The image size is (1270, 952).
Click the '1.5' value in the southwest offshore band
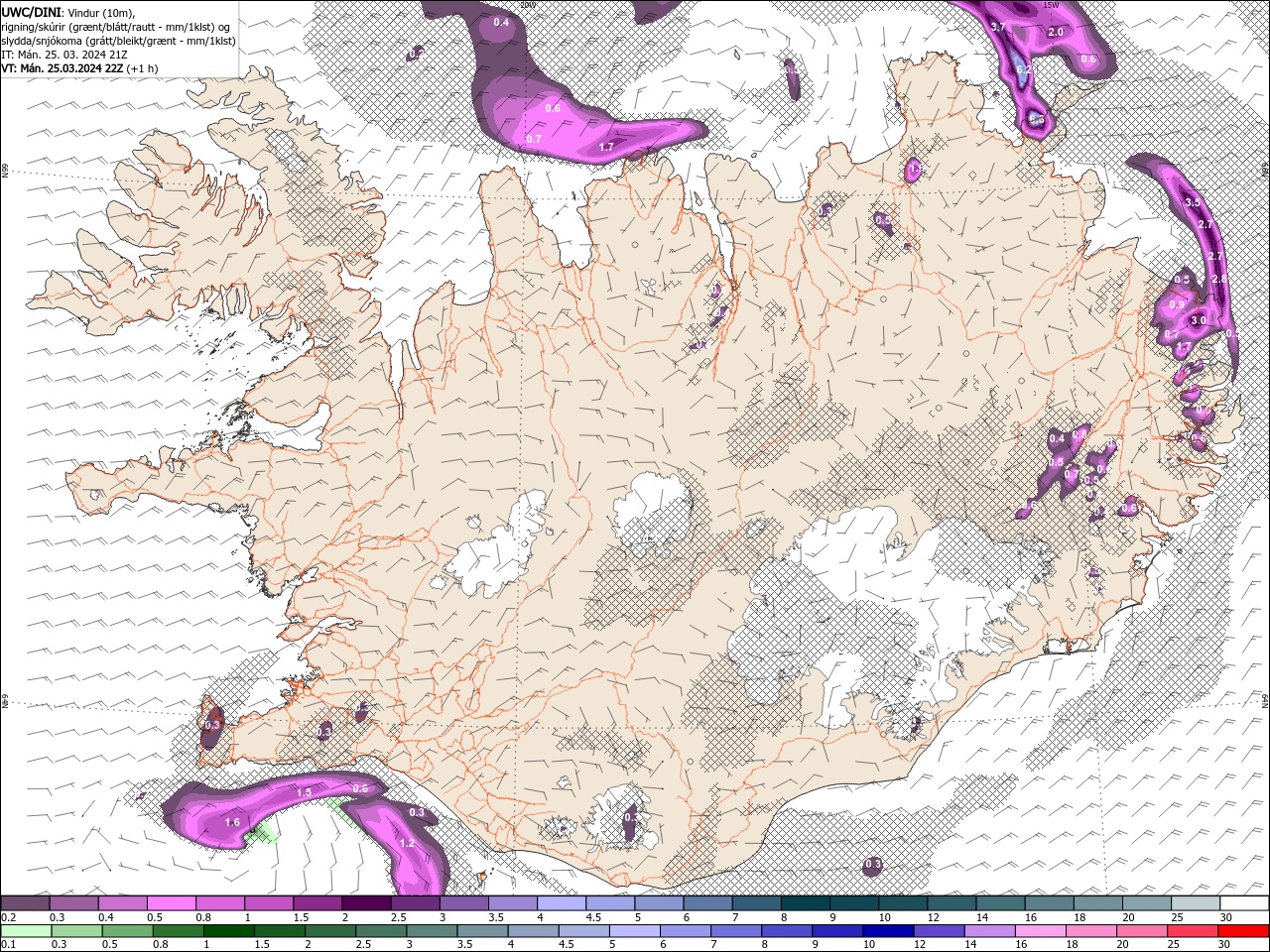305,792
